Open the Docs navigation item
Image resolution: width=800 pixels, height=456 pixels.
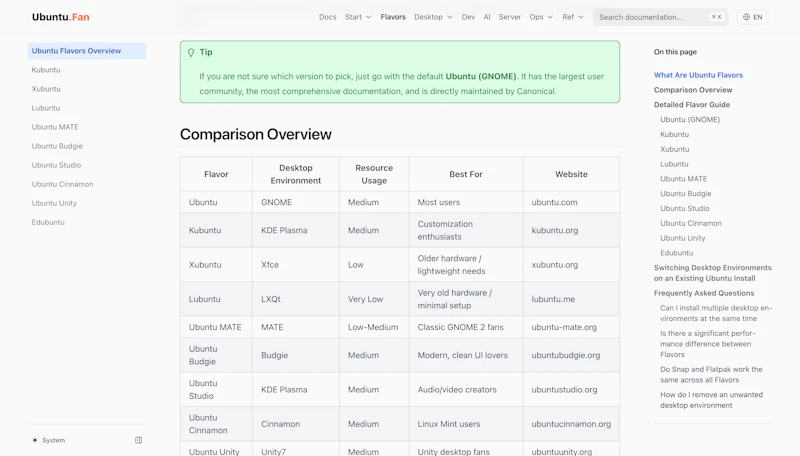(x=328, y=17)
